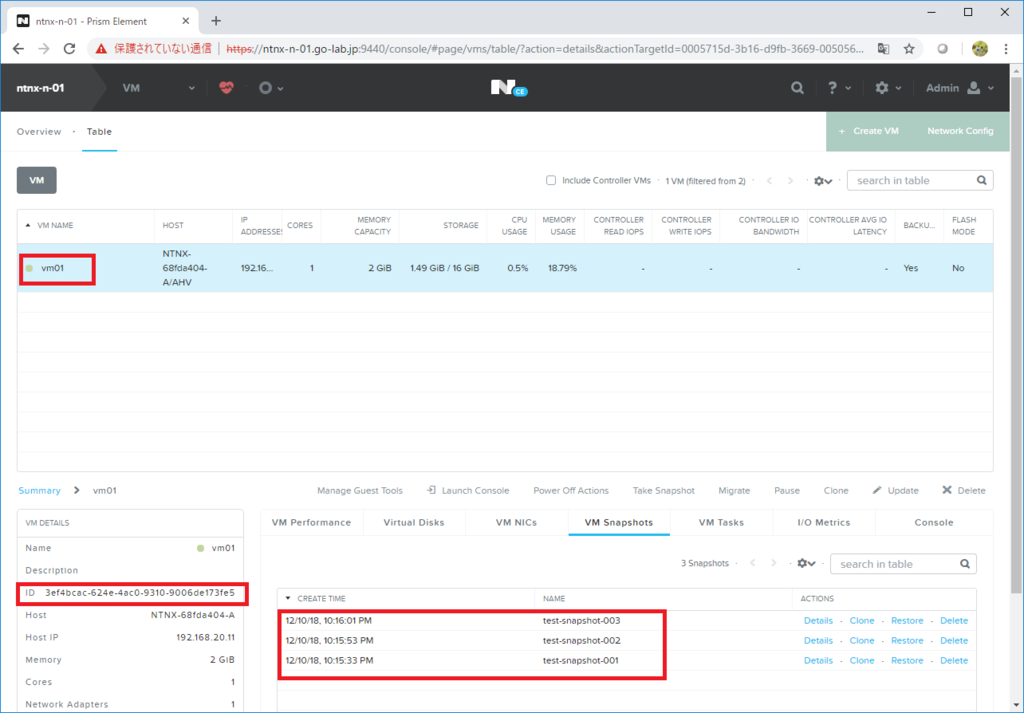1024x713 pixels.
Task: Click the ntnx-n-01 cluster name
Action: pyautogui.click(x=40, y=88)
